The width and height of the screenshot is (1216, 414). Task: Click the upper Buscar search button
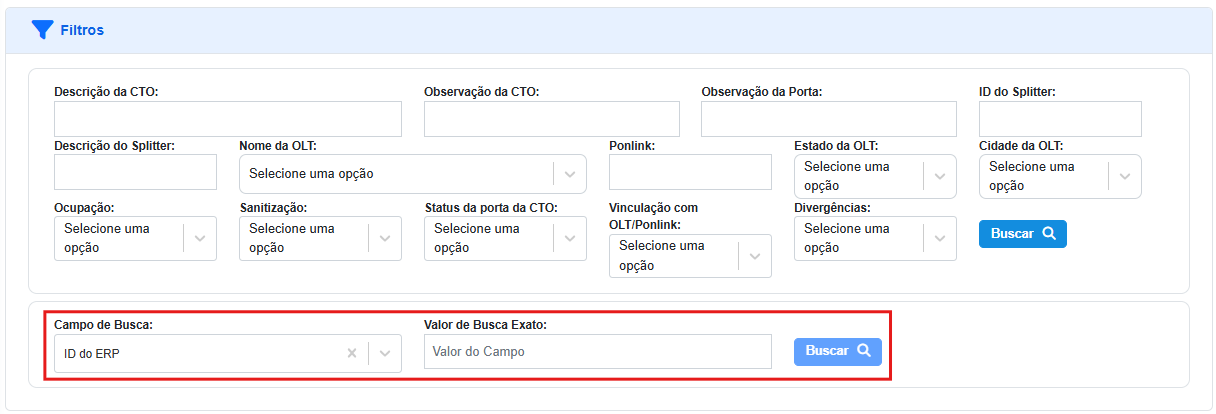click(1022, 234)
